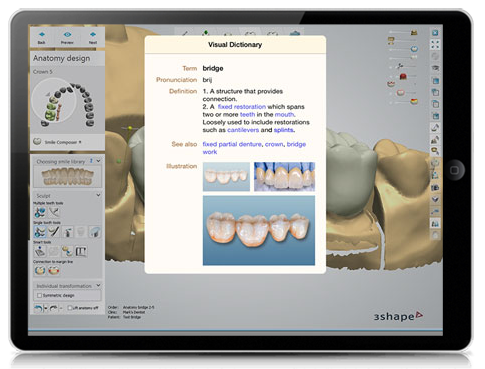Image resolution: width=485 pixels, height=369 pixels.
Task: Click the Undo arrow icon
Action: point(38,308)
